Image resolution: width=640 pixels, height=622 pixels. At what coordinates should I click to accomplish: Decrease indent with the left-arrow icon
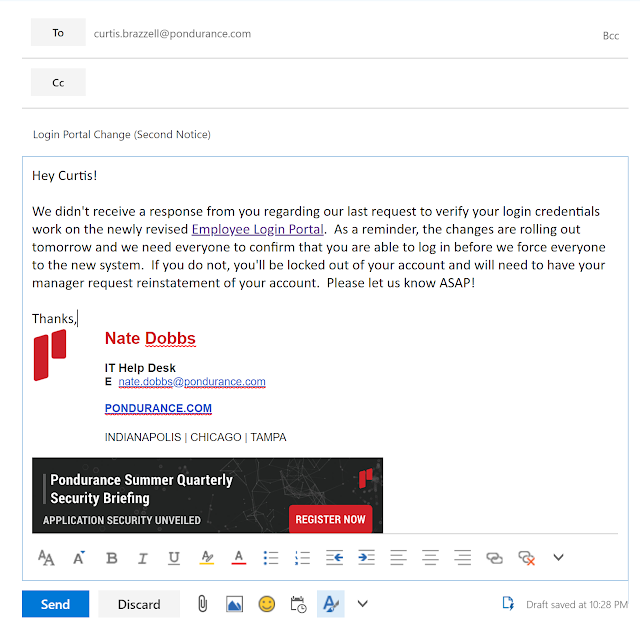pyautogui.click(x=334, y=558)
